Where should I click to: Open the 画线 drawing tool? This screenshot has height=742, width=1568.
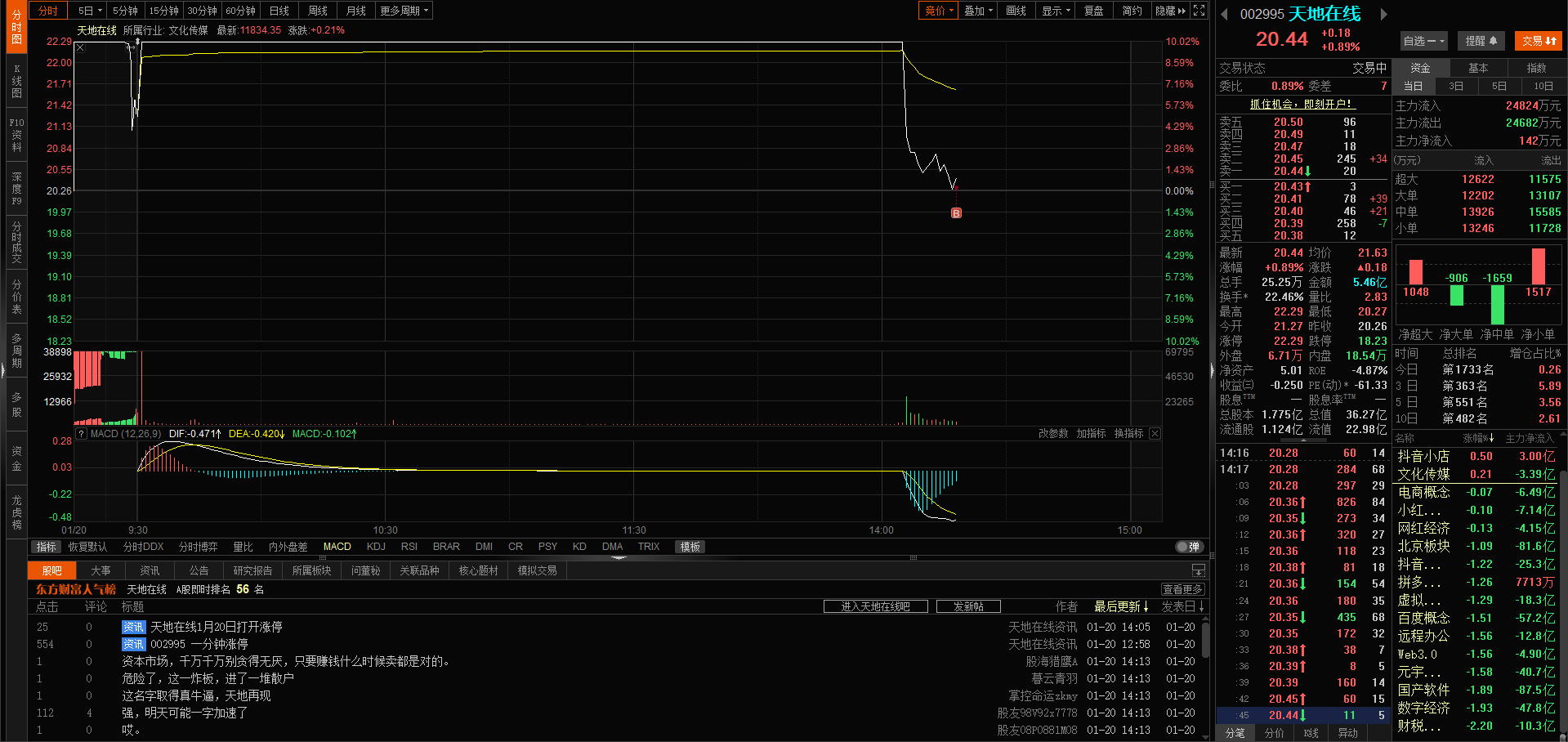click(1016, 11)
